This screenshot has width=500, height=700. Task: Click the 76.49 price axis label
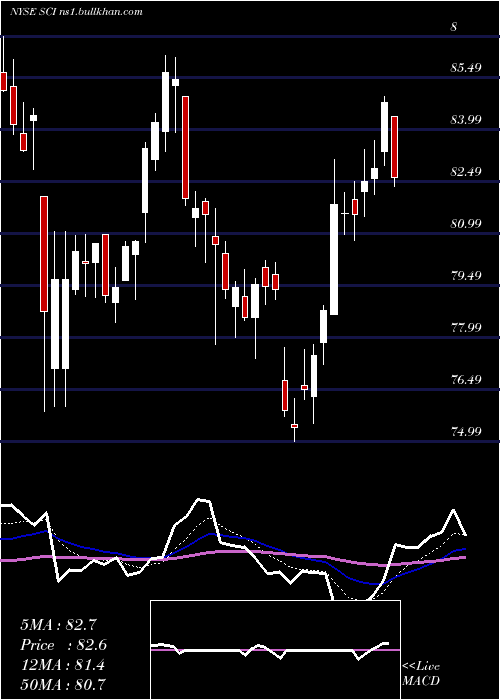tap(465, 379)
